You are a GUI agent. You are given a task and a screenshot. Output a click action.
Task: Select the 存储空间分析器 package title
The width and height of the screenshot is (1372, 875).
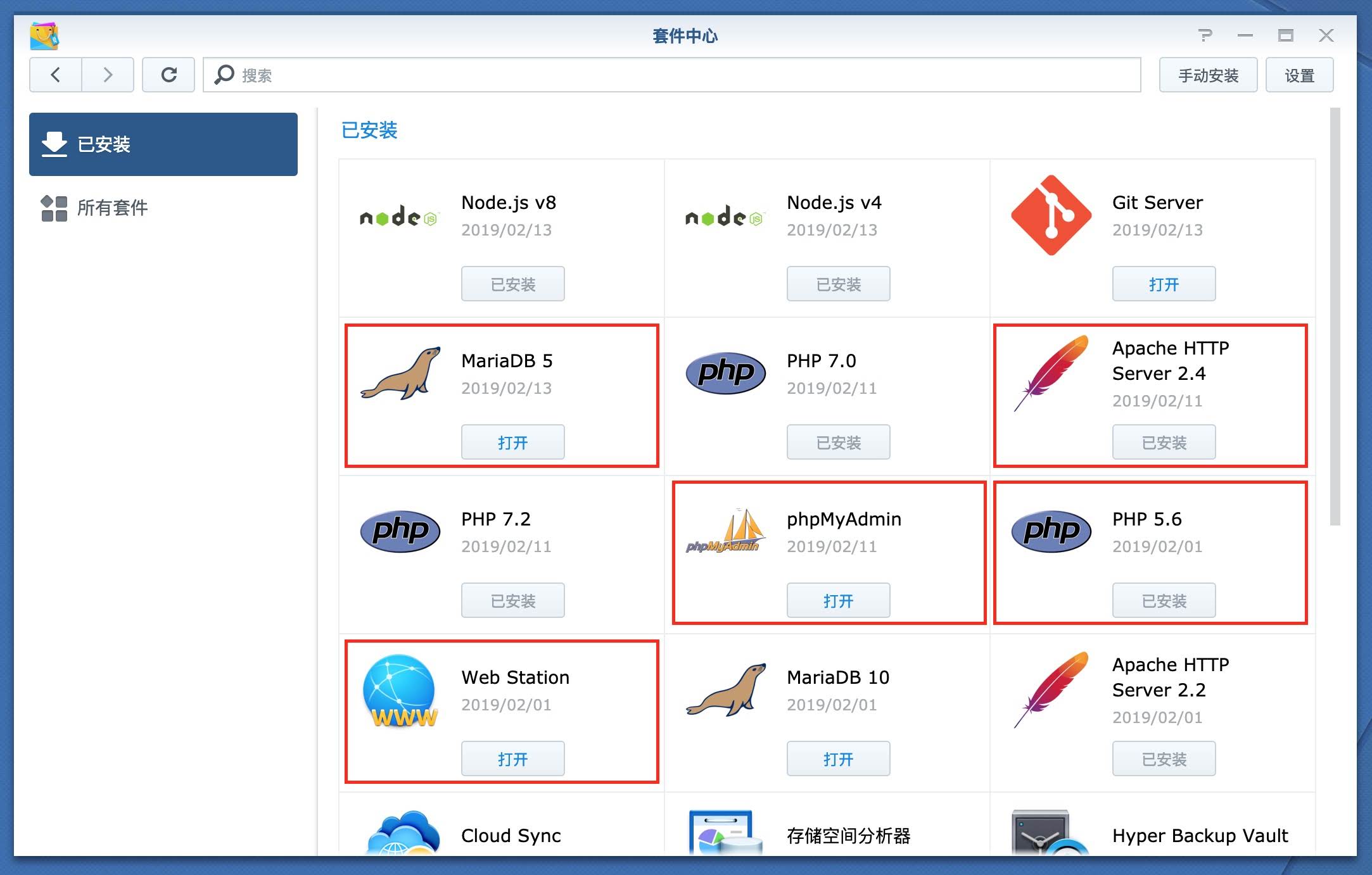849,836
